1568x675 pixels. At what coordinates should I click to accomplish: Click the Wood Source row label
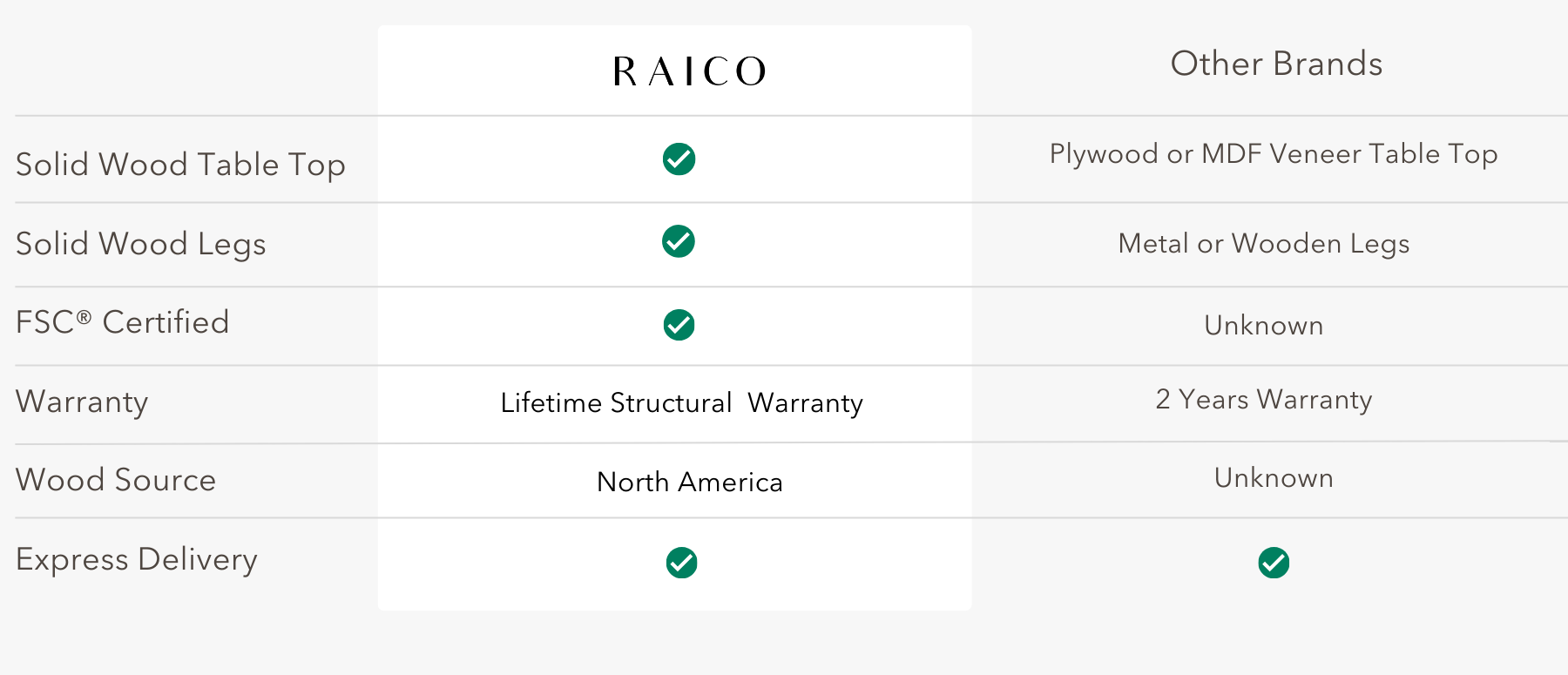point(116,480)
